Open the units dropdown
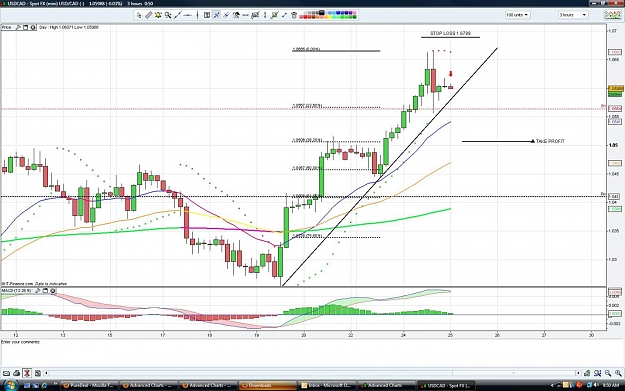Screen dimensions: 625x391 [517, 15]
